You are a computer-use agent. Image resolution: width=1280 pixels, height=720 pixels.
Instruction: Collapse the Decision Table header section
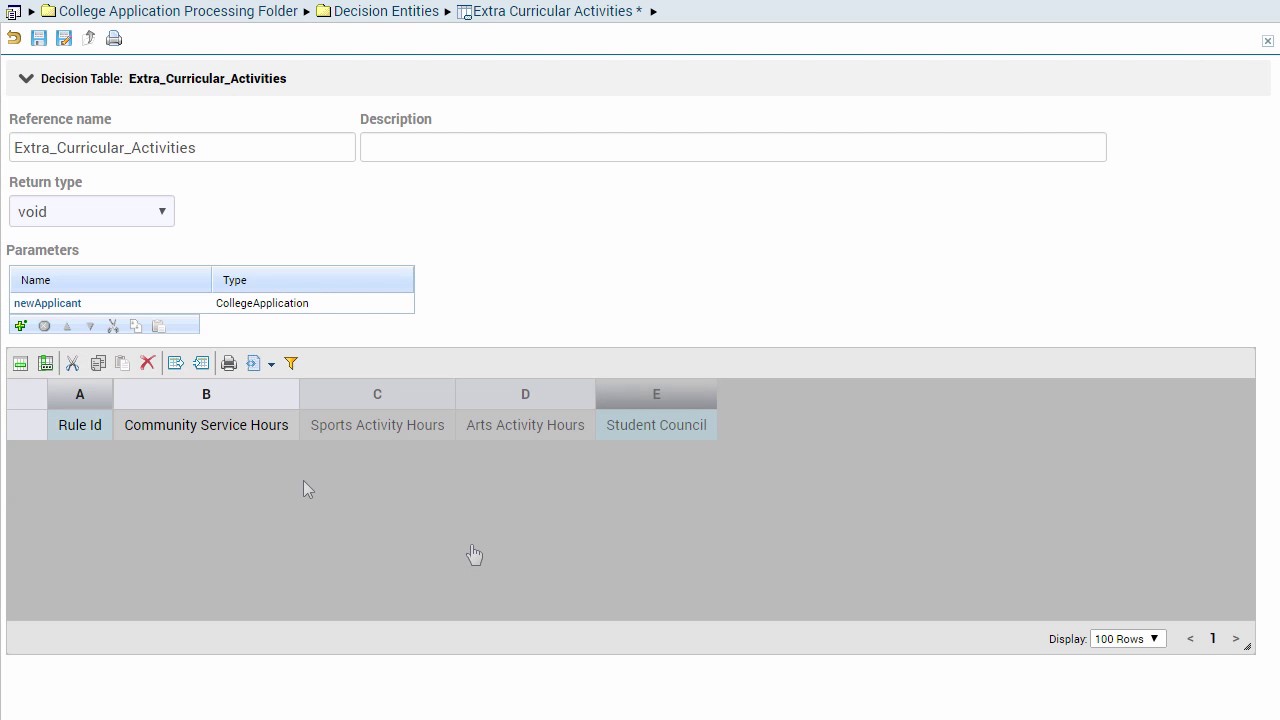click(x=26, y=78)
